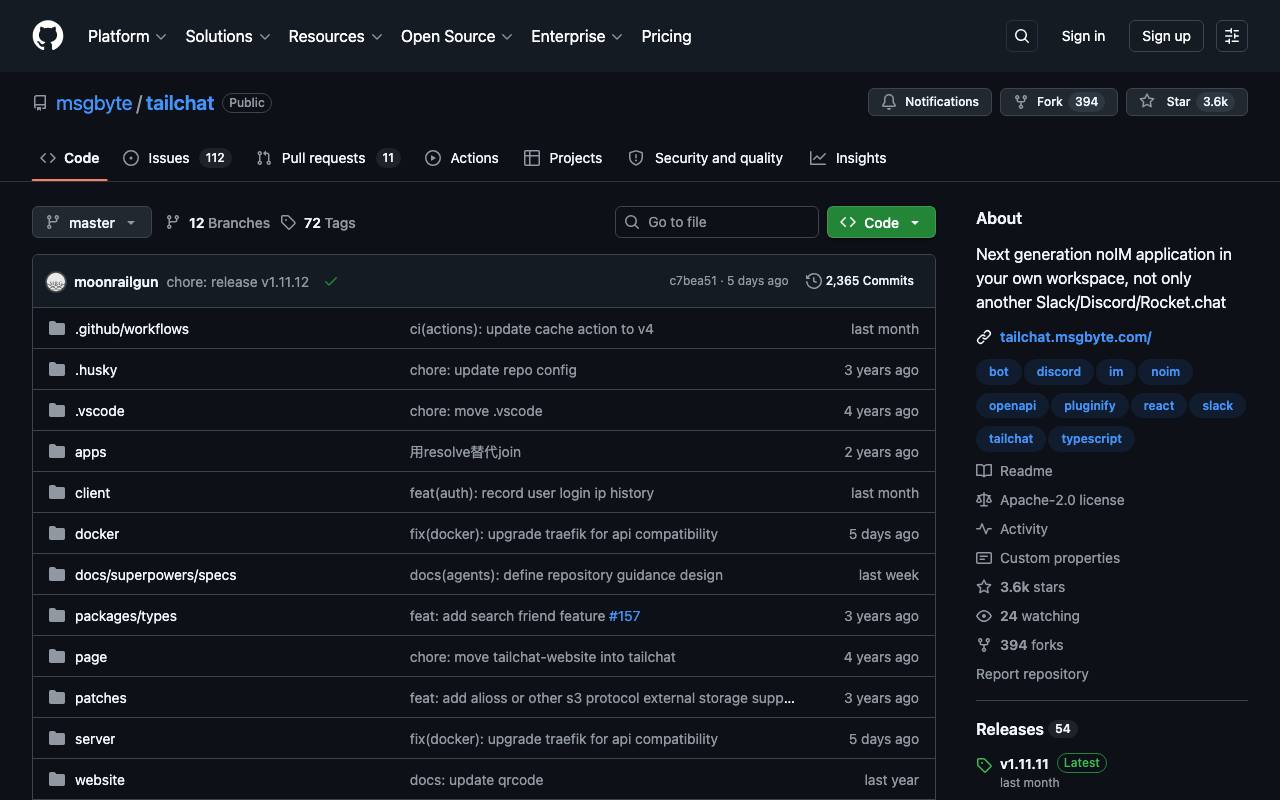This screenshot has width=1280, height=800.
Task: Click the pluginify topic tag
Action: 1089,406
